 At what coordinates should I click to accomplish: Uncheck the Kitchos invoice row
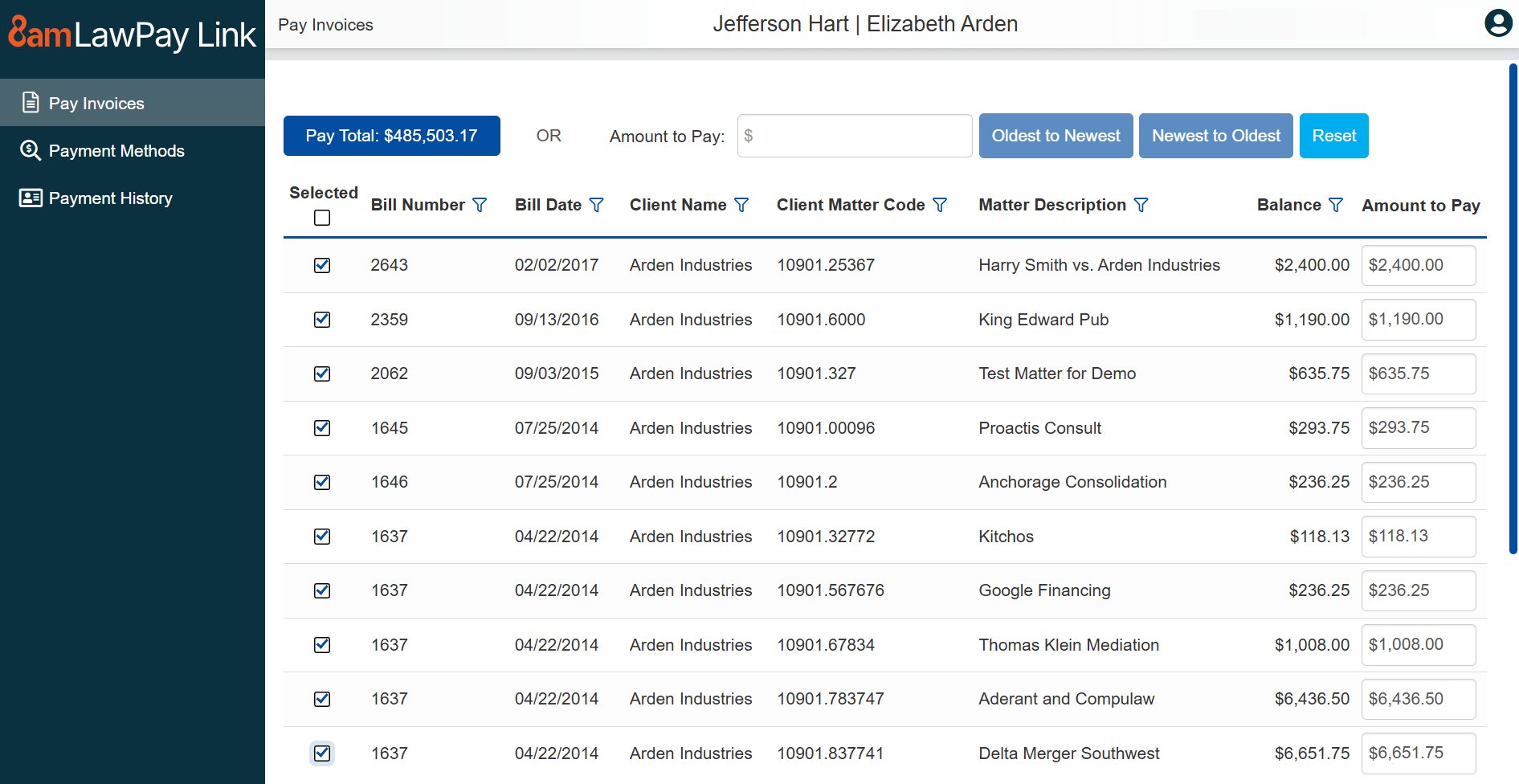(321, 536)
